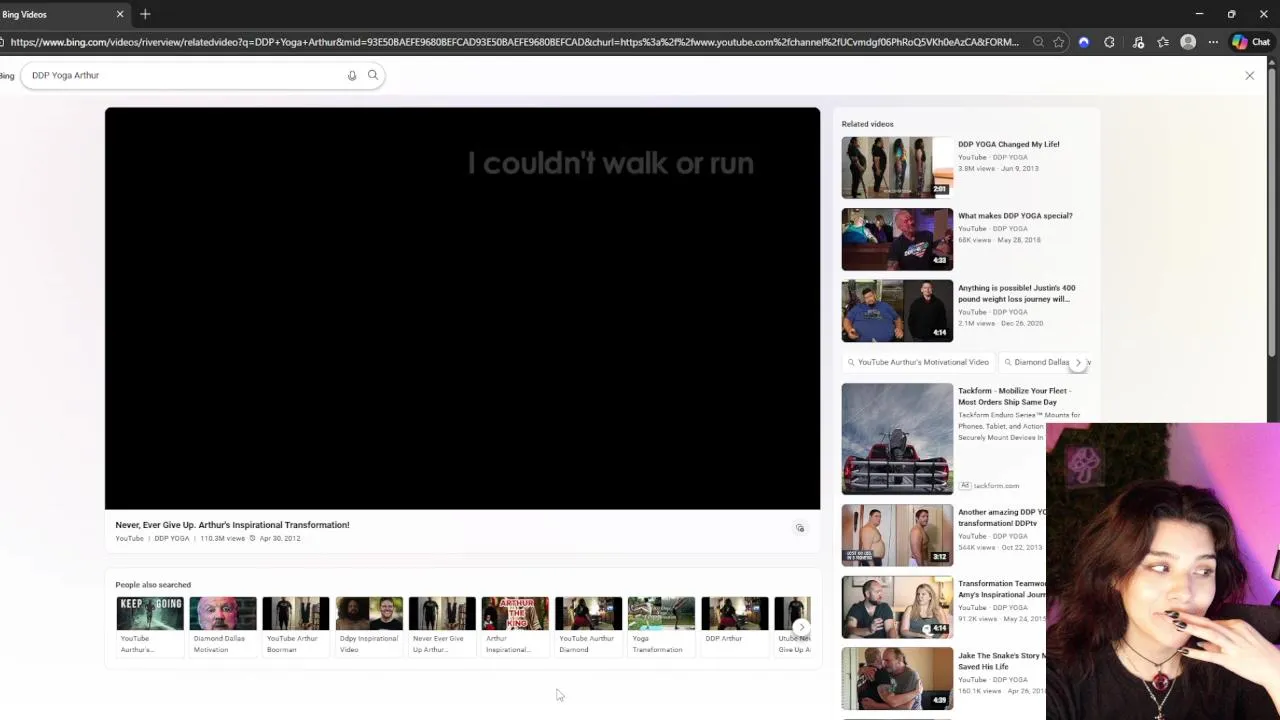Image resolution: width=1280 pixels, height=720 pixels.
Task: Open 'Jake The Snake's Story' title link
Action: point(1002,661)
